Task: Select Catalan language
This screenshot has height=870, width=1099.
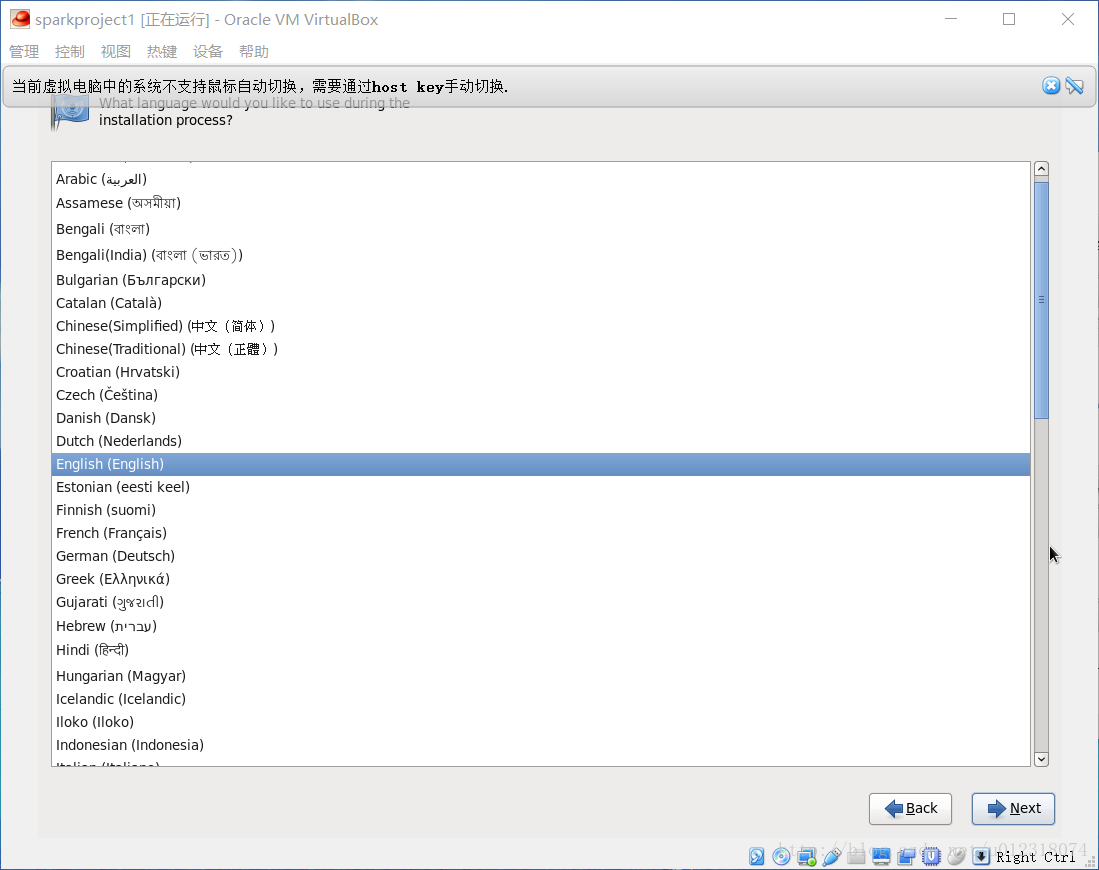Action: point(540,304)
